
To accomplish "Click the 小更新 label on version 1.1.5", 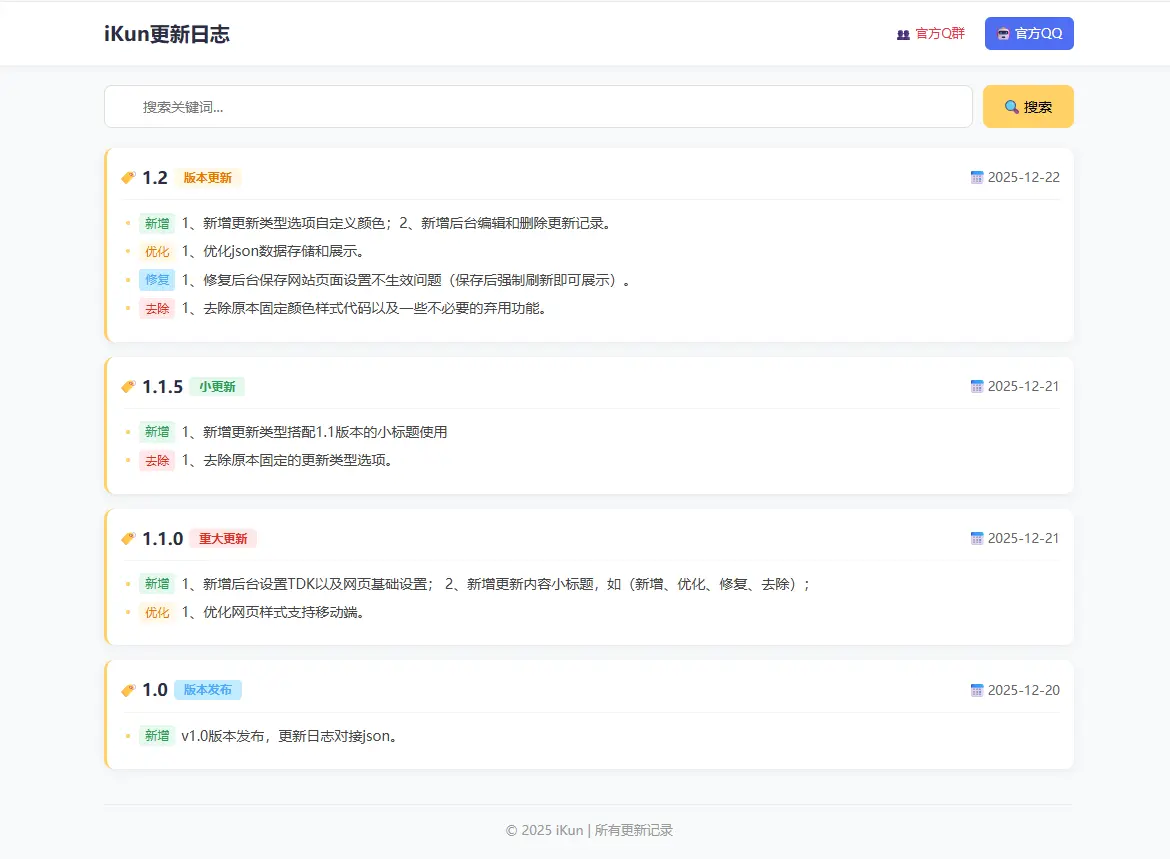I will click(217, 386).
